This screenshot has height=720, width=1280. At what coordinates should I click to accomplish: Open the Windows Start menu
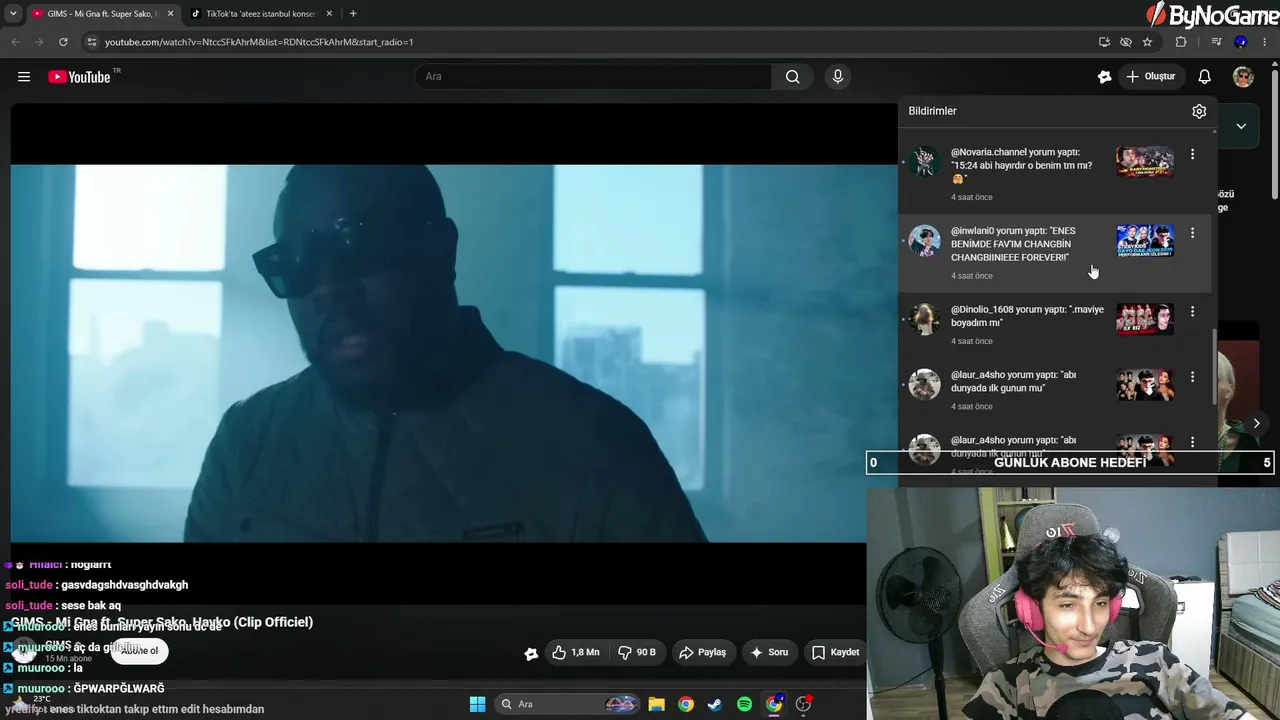pos(477,704)
